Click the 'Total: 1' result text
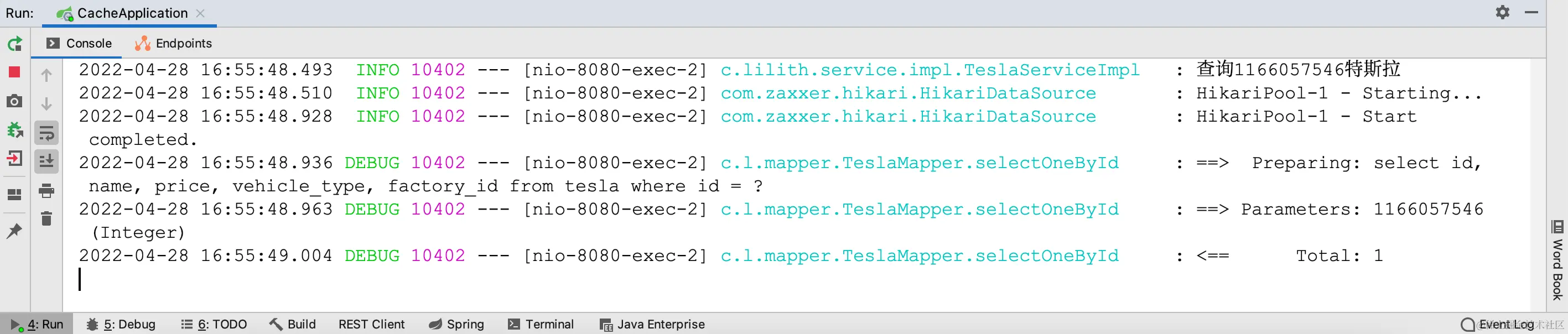The height and width of the screenshot is (334, 1568). [1339, 255]
